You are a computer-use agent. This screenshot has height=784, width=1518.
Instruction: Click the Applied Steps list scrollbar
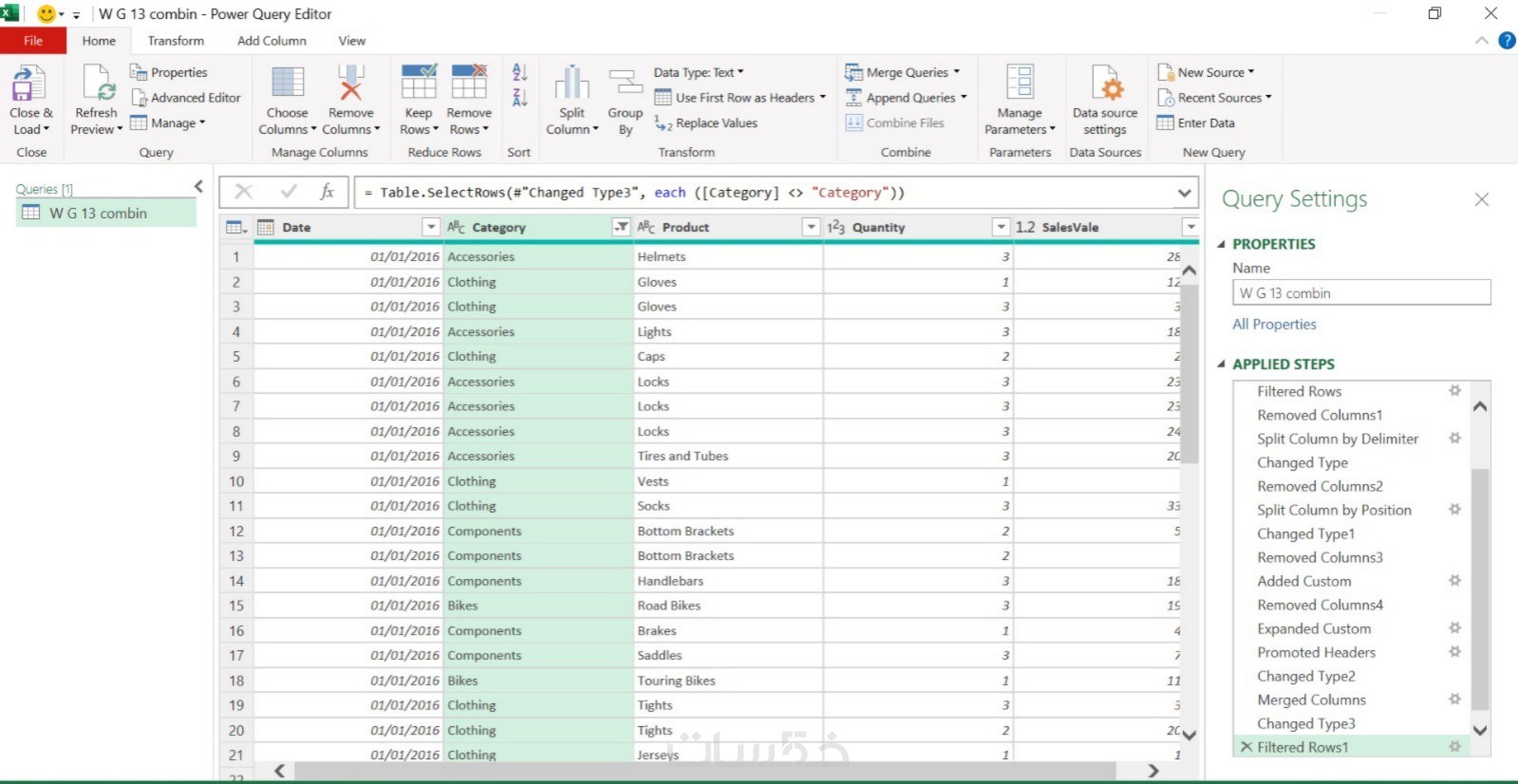click(1479, 588)
